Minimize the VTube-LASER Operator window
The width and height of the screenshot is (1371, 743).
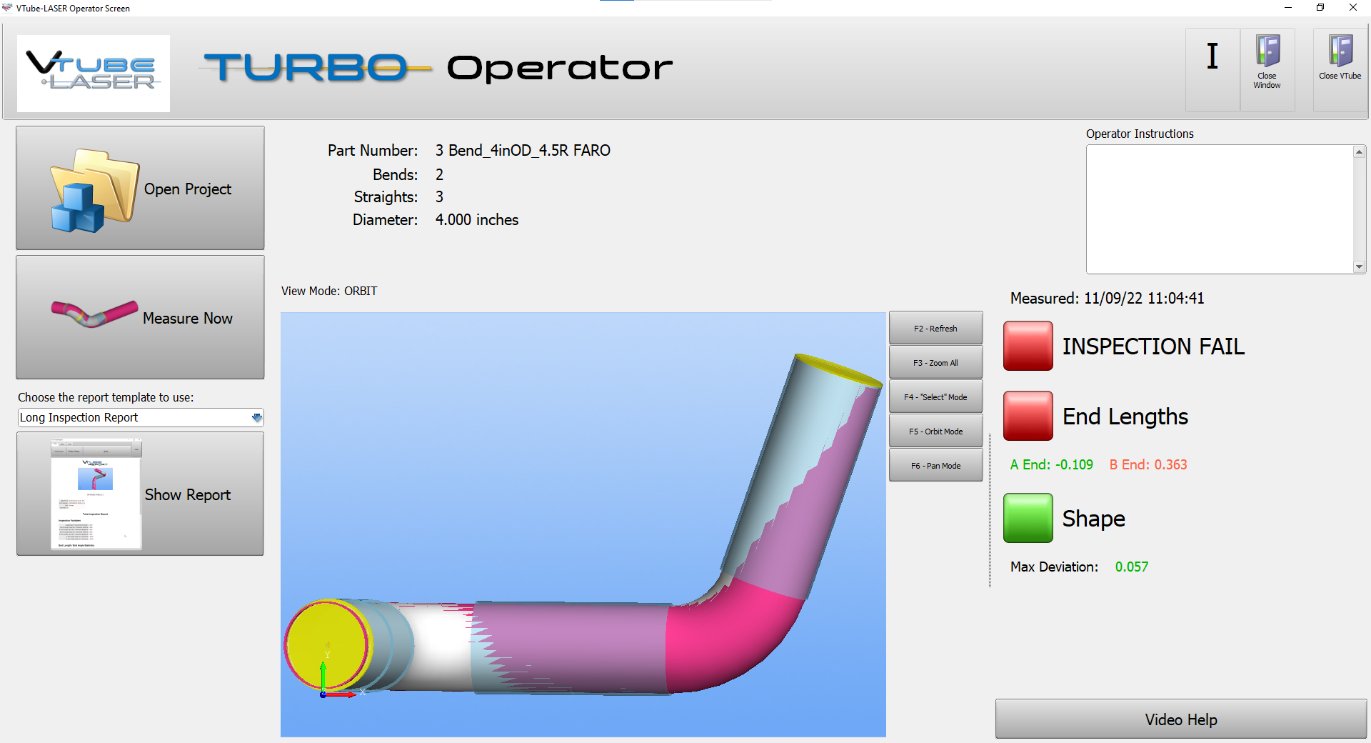point(1286,8)
